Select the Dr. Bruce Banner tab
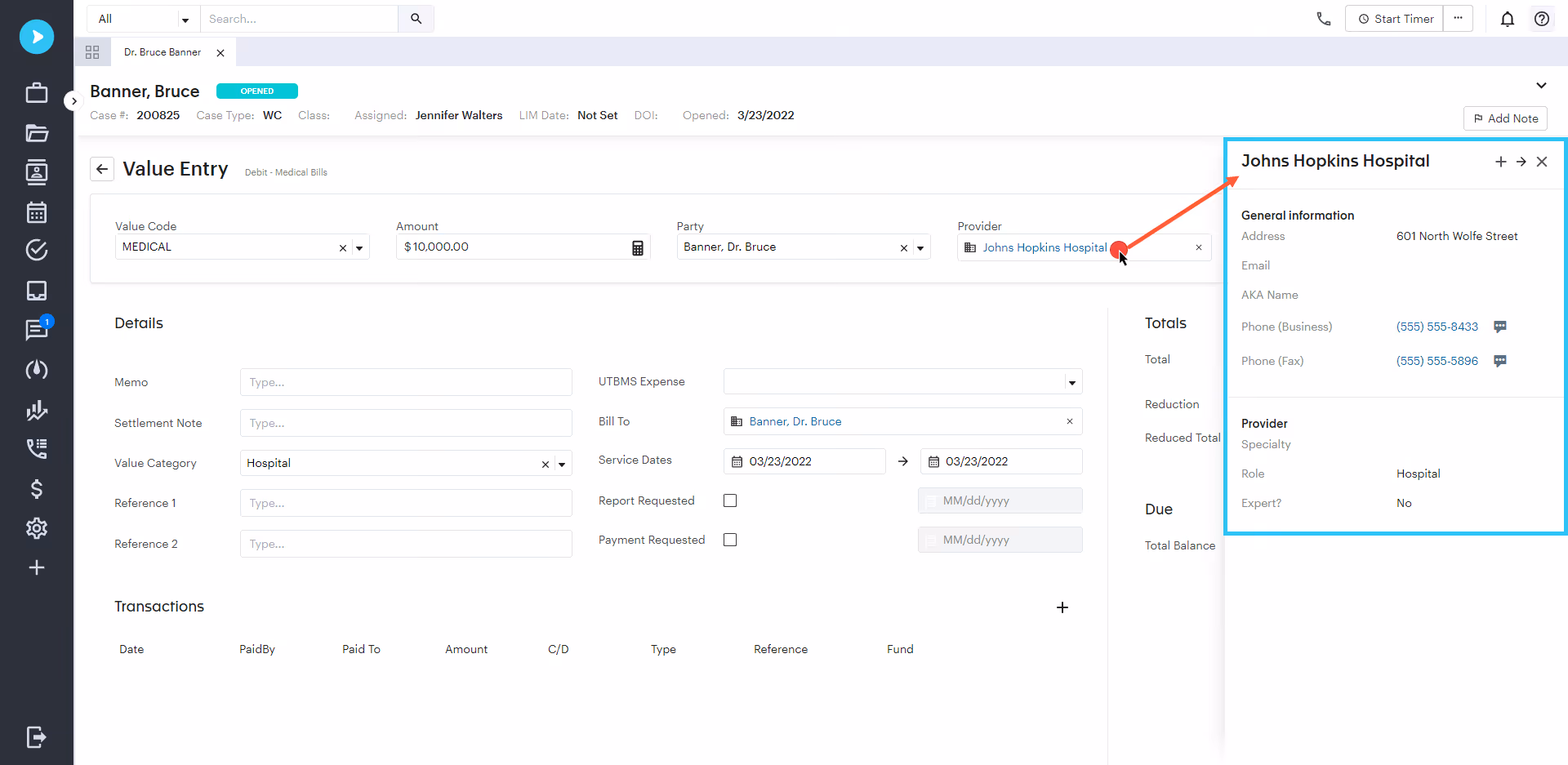Viewport: 1568px width, 765px height. 163,52
